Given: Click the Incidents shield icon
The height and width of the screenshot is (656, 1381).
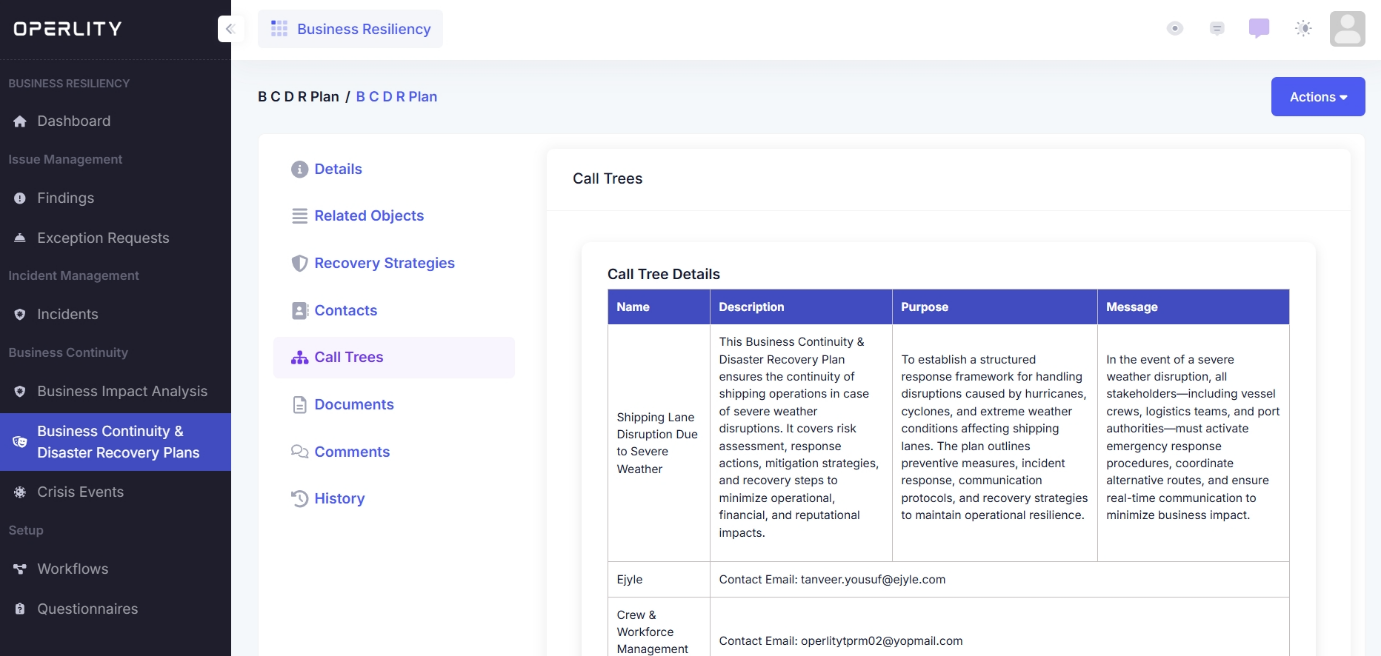Looking at the screenshot, I should [19, 314].
